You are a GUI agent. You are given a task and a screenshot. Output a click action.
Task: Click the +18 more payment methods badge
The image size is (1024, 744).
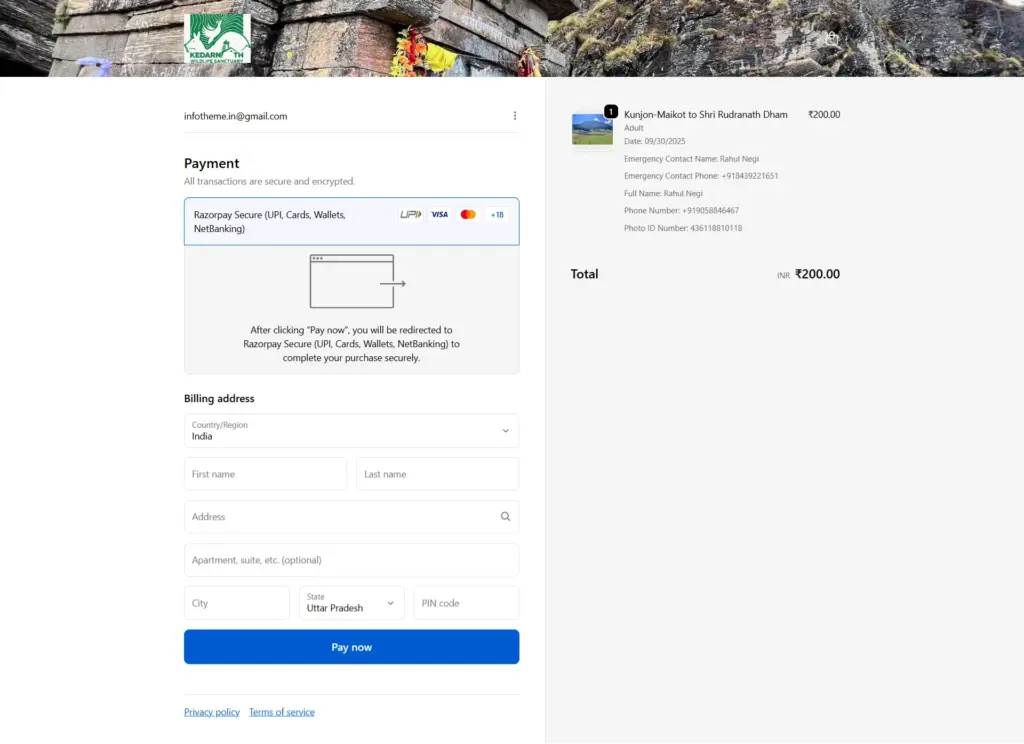pos(497,215)
